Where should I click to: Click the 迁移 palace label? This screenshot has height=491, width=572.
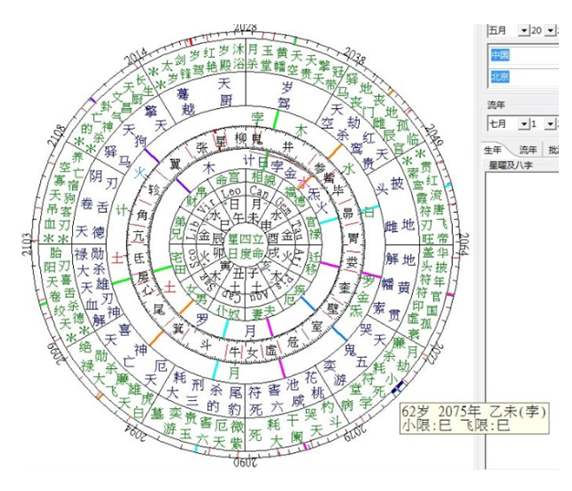click(x=313, y=262)
